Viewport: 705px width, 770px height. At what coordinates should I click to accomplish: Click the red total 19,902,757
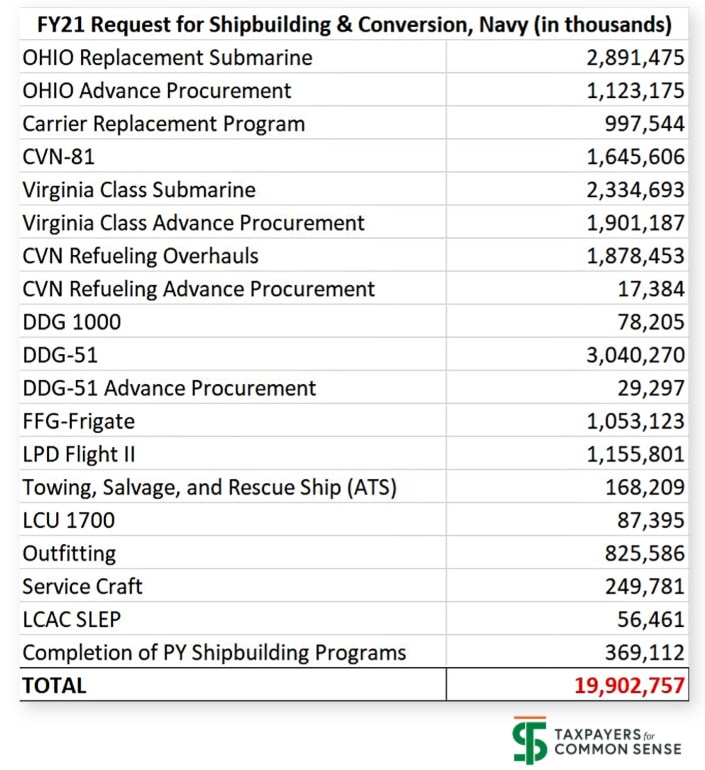pyautogui.click(x=629, y=686)
